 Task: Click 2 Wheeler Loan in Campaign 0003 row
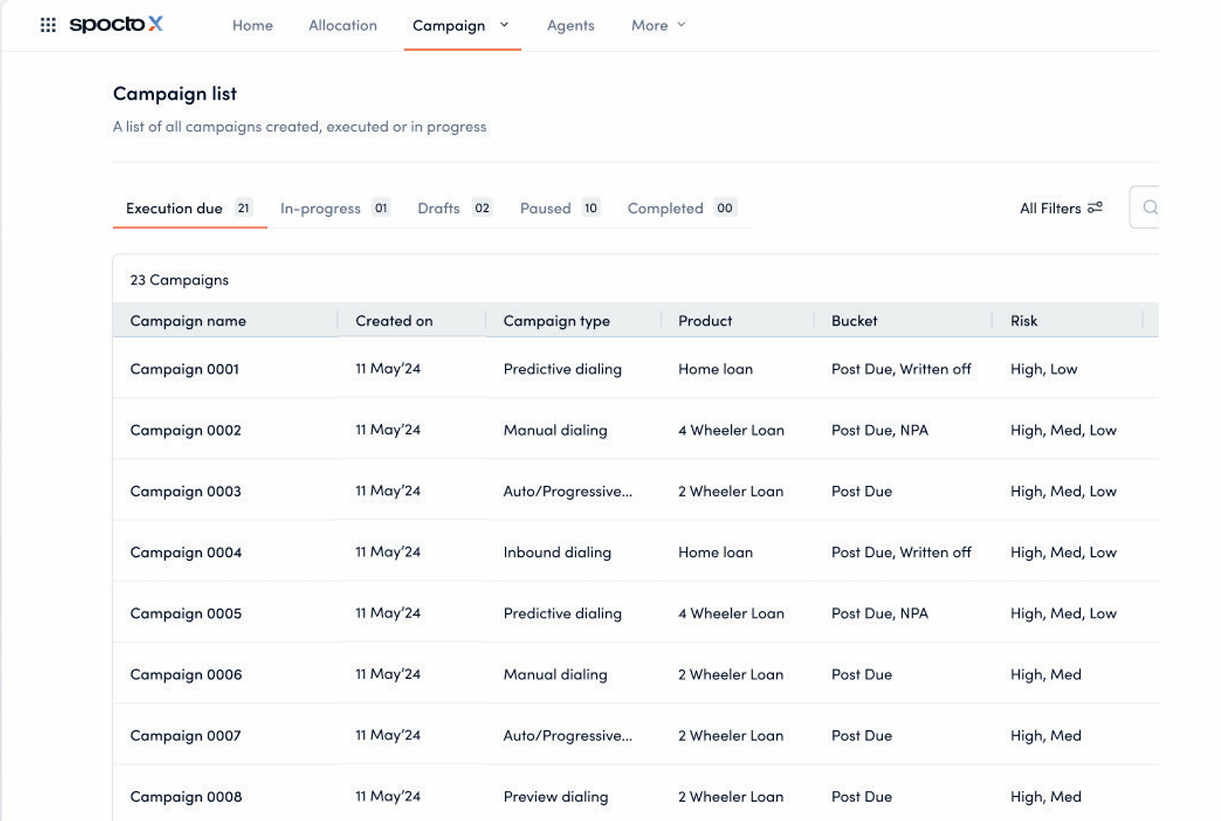click(731, 491)
